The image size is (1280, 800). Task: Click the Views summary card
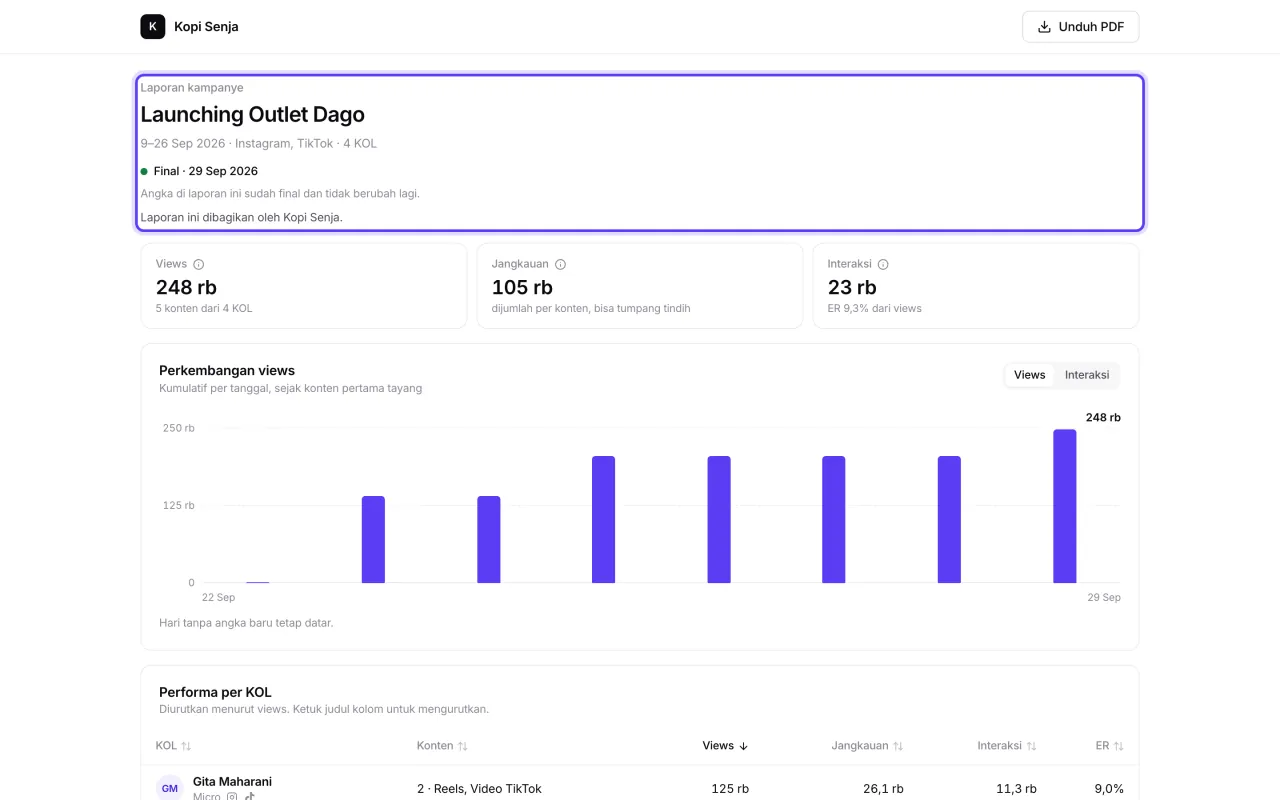point(304,286)
